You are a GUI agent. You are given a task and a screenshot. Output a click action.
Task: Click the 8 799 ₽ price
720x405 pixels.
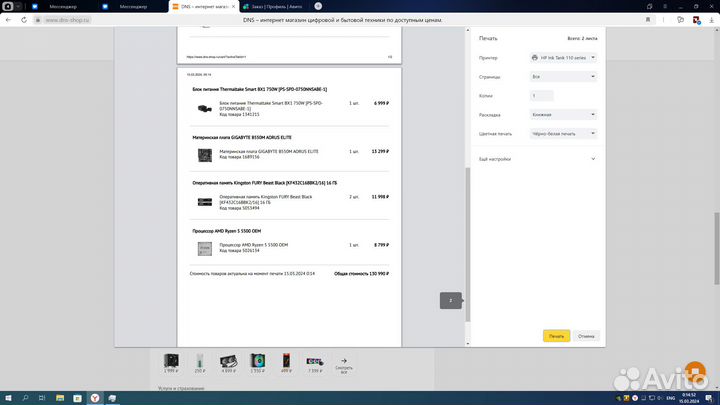[381, 245]
